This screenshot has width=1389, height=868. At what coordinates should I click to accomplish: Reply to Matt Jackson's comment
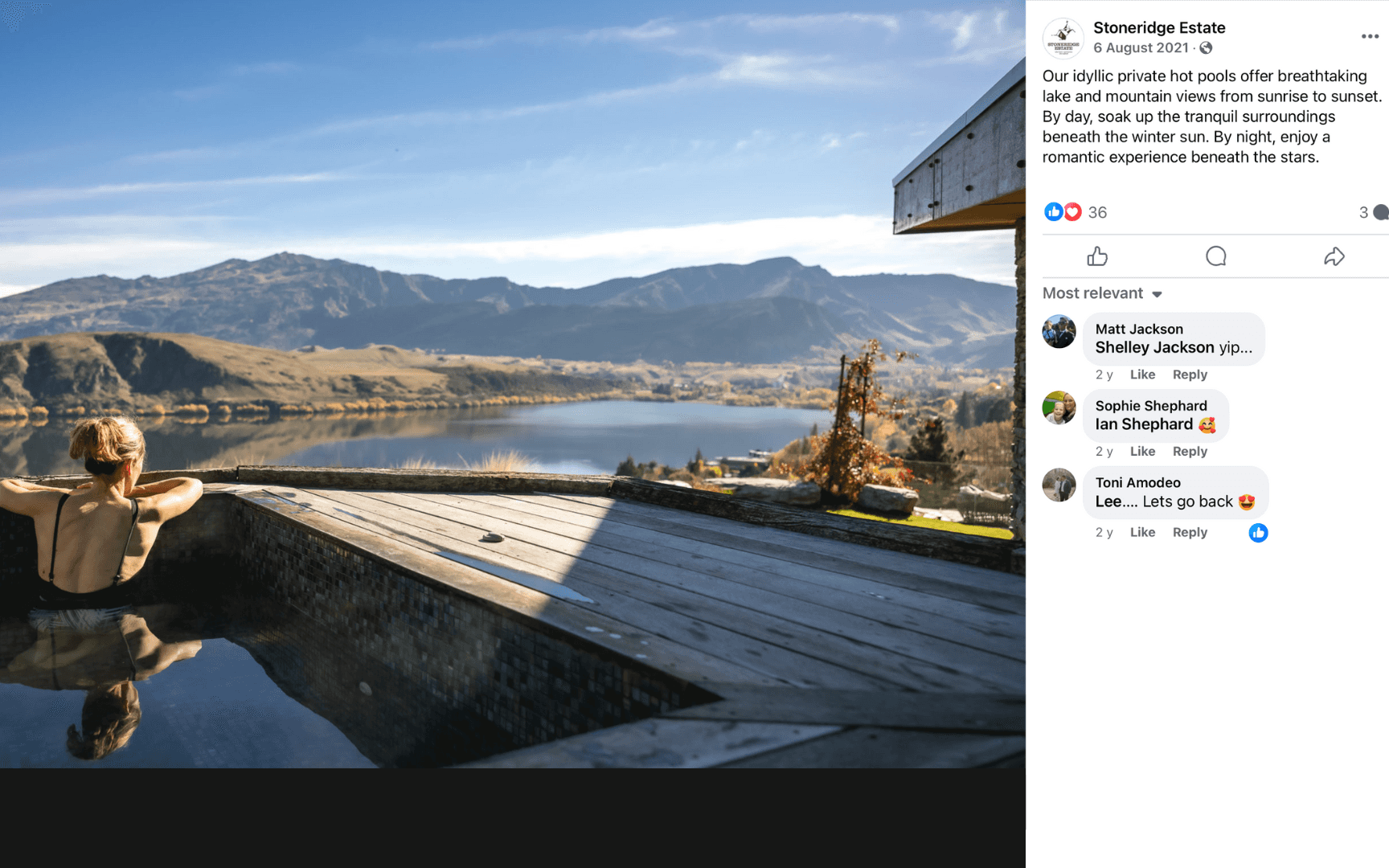click(1190, 375)
